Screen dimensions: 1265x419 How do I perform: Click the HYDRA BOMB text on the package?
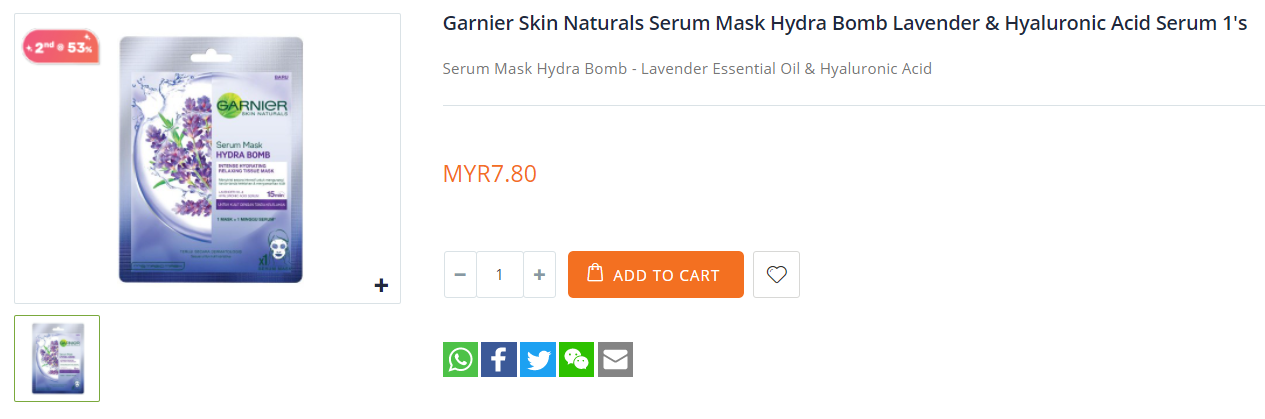coord(245,155)
